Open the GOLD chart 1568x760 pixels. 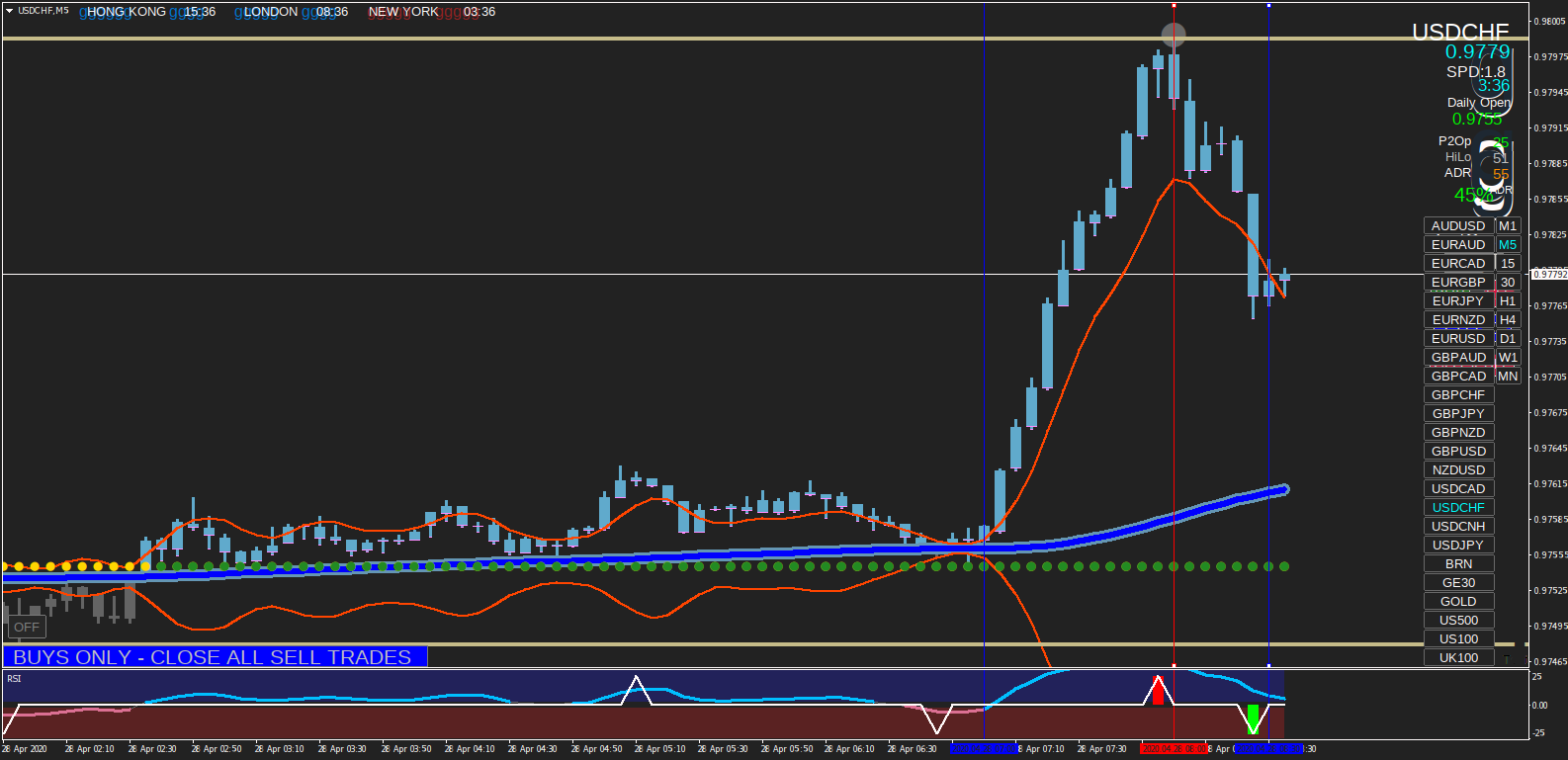1458,602
